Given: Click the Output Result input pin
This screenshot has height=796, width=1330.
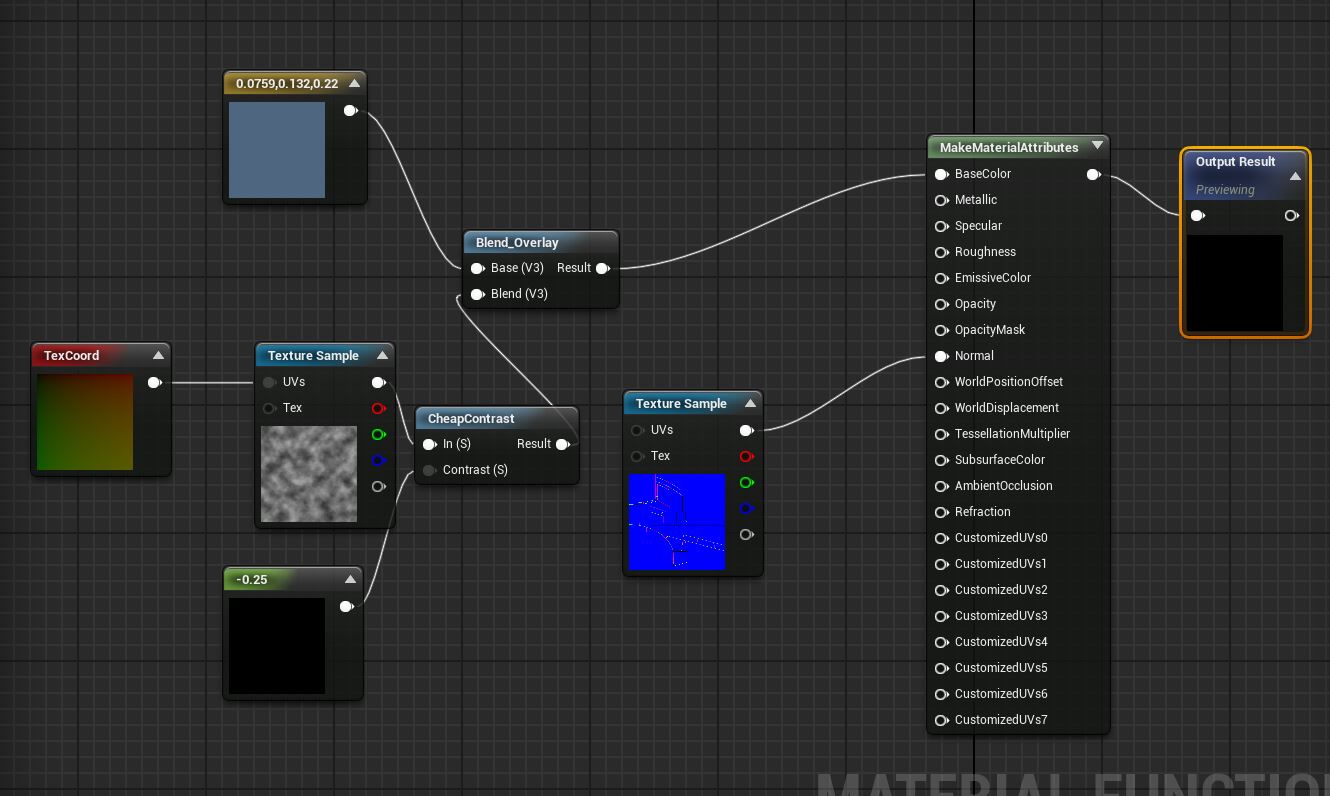Looking at the screenshot, I should coord(1197,215).
